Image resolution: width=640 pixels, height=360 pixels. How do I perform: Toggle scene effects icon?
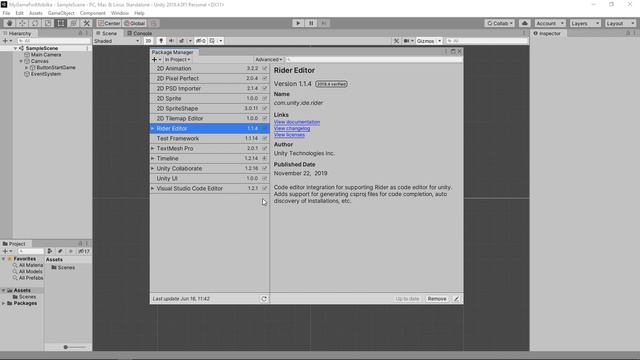pyautogui.click(x=182, y=41)
